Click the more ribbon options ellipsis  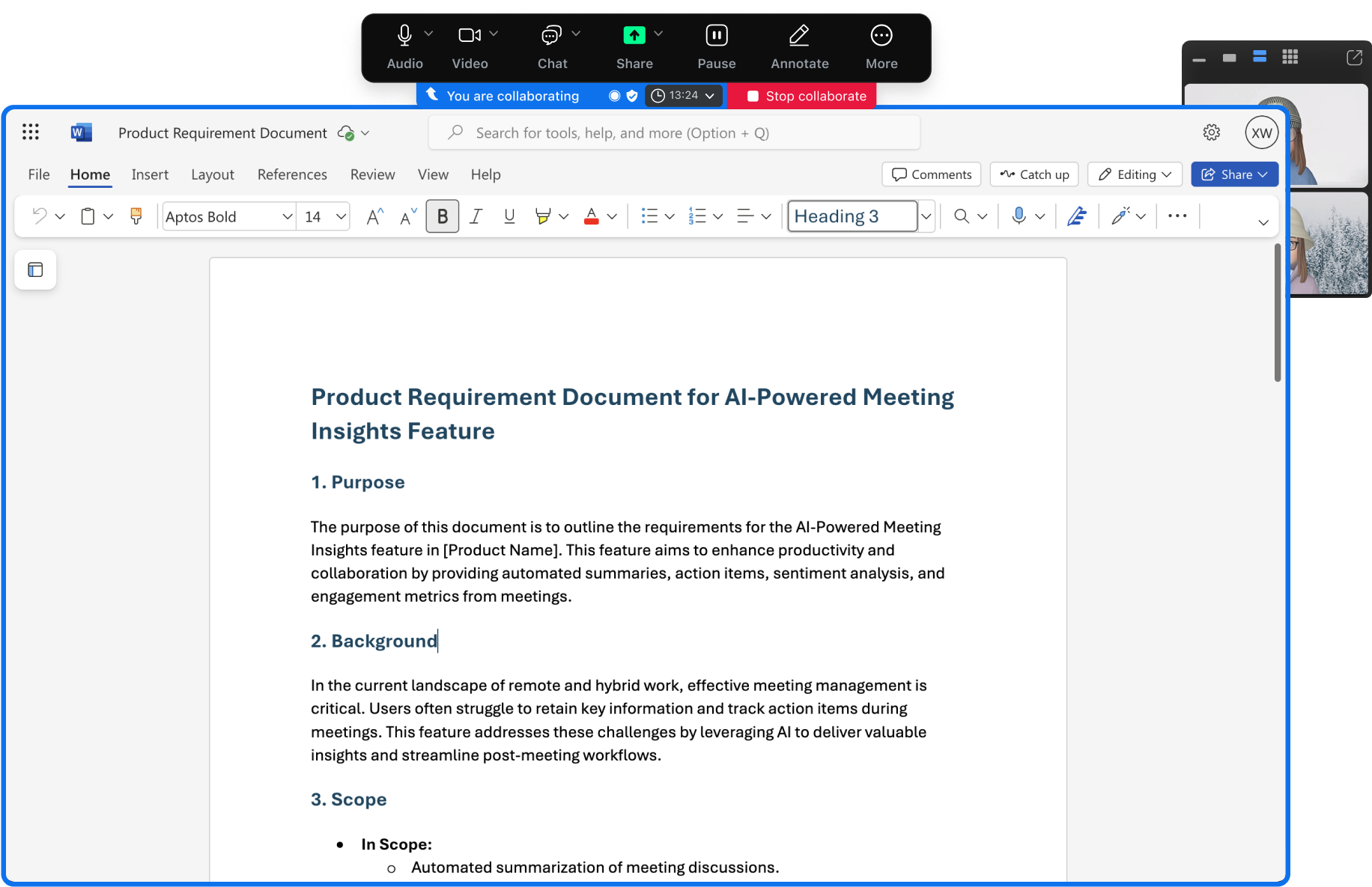1177,216
